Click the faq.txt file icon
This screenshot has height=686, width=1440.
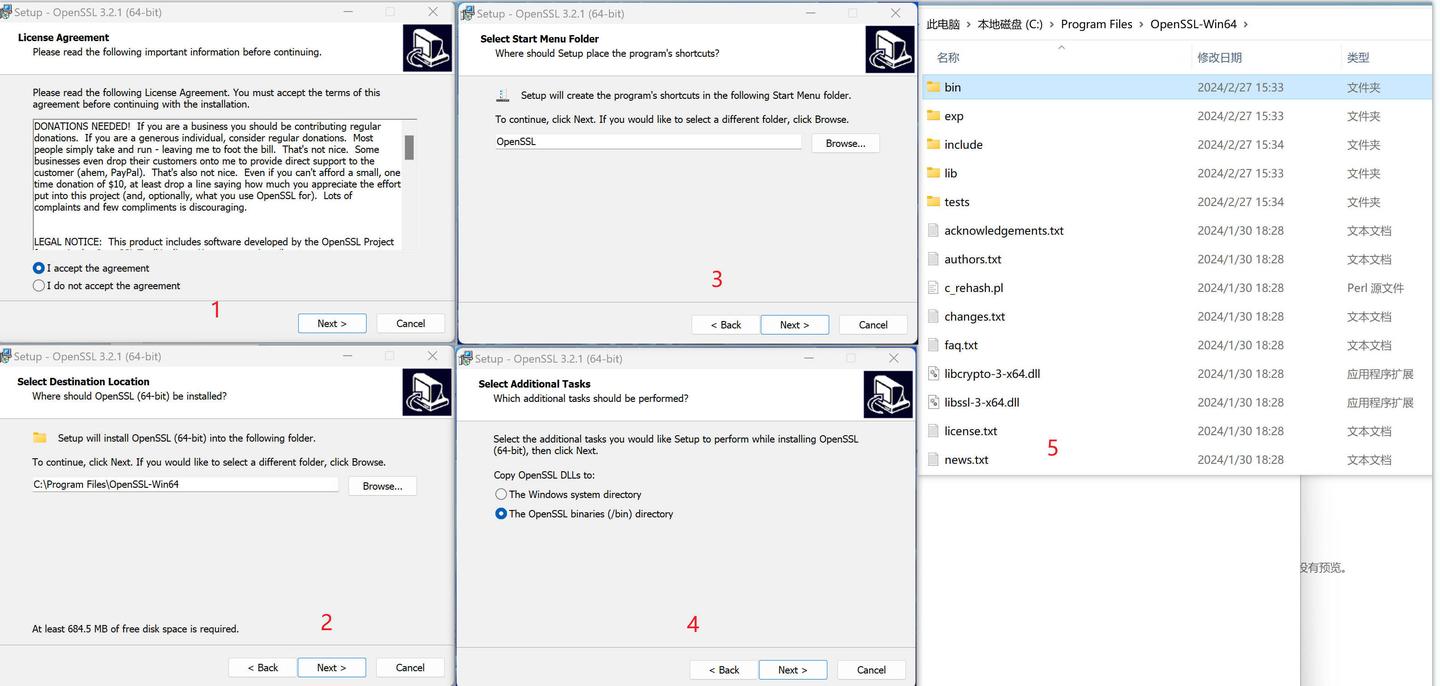point(933,345)
